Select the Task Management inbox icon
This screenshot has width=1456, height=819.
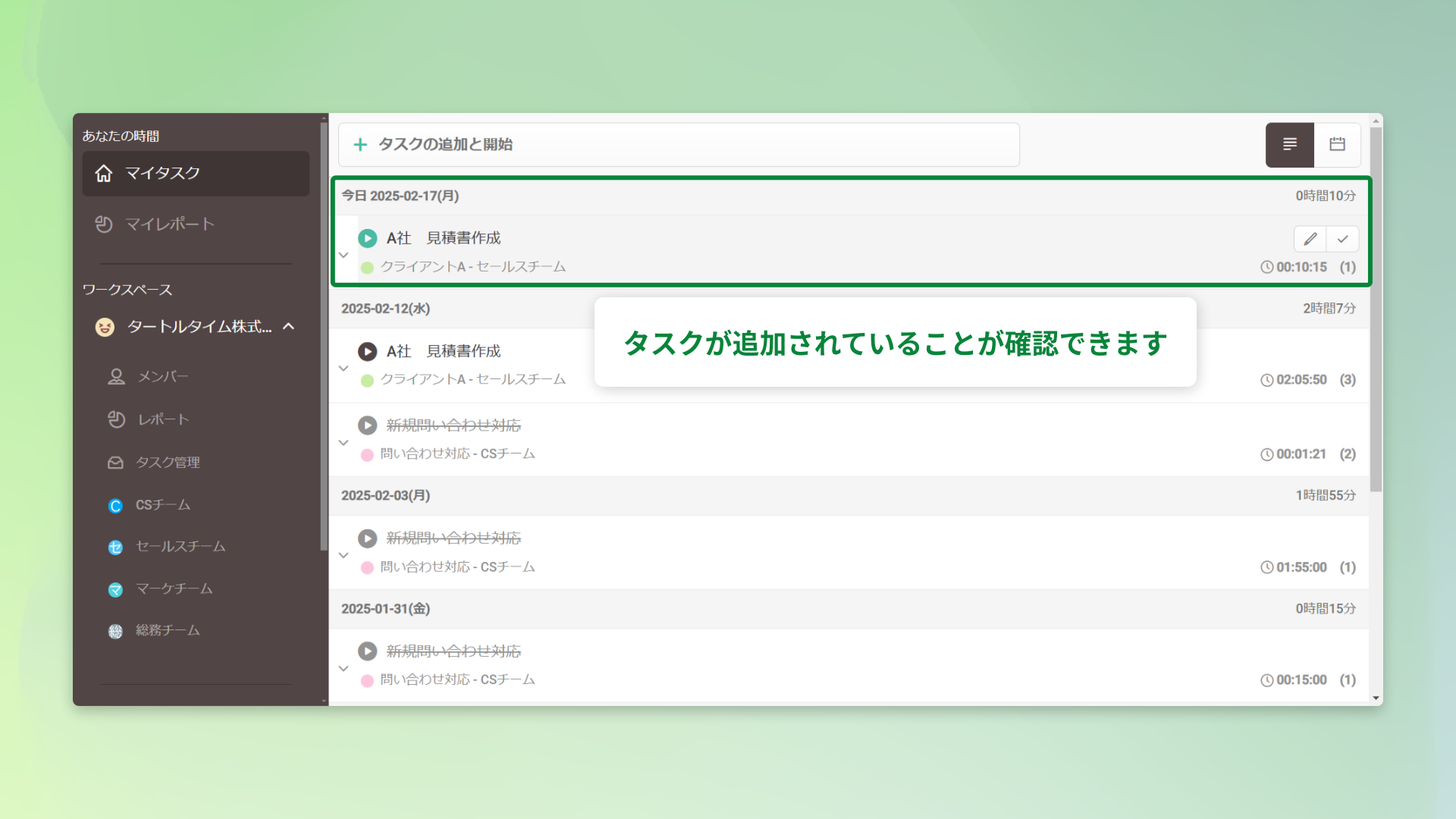pos(116,462)
